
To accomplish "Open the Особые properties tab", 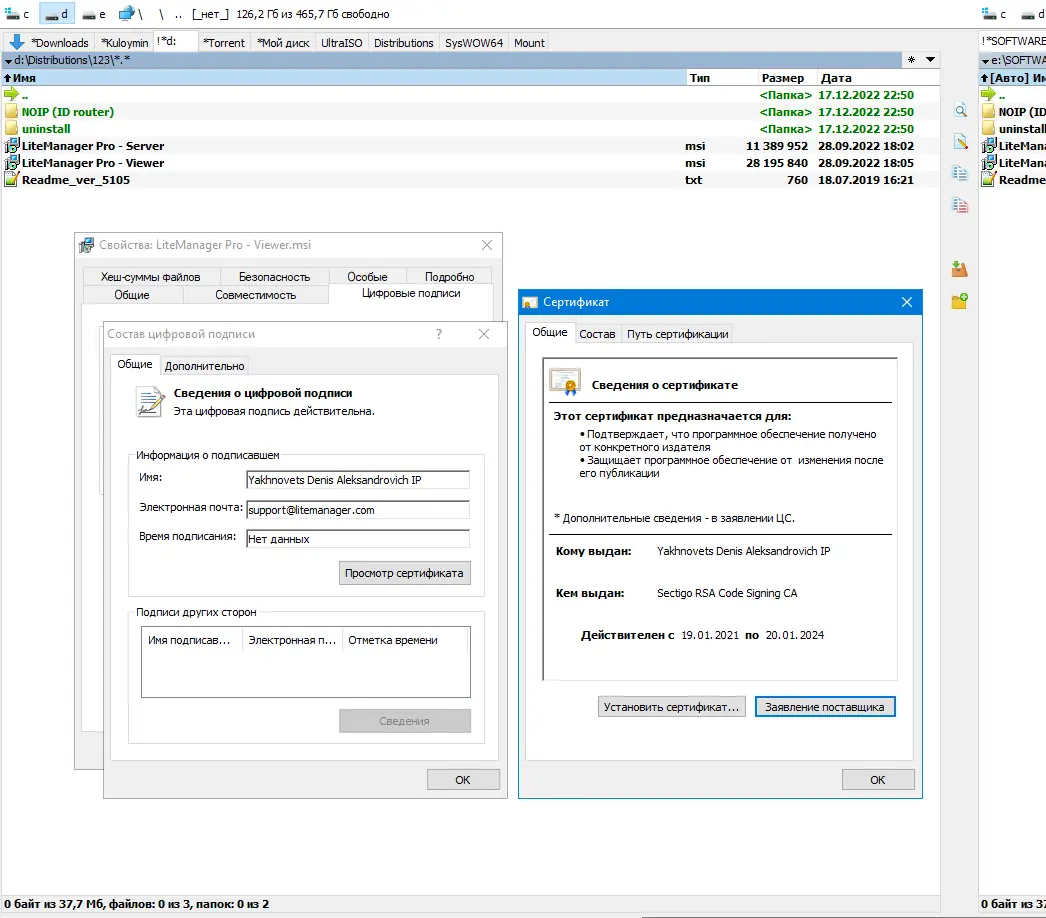I will click(367, 277).
